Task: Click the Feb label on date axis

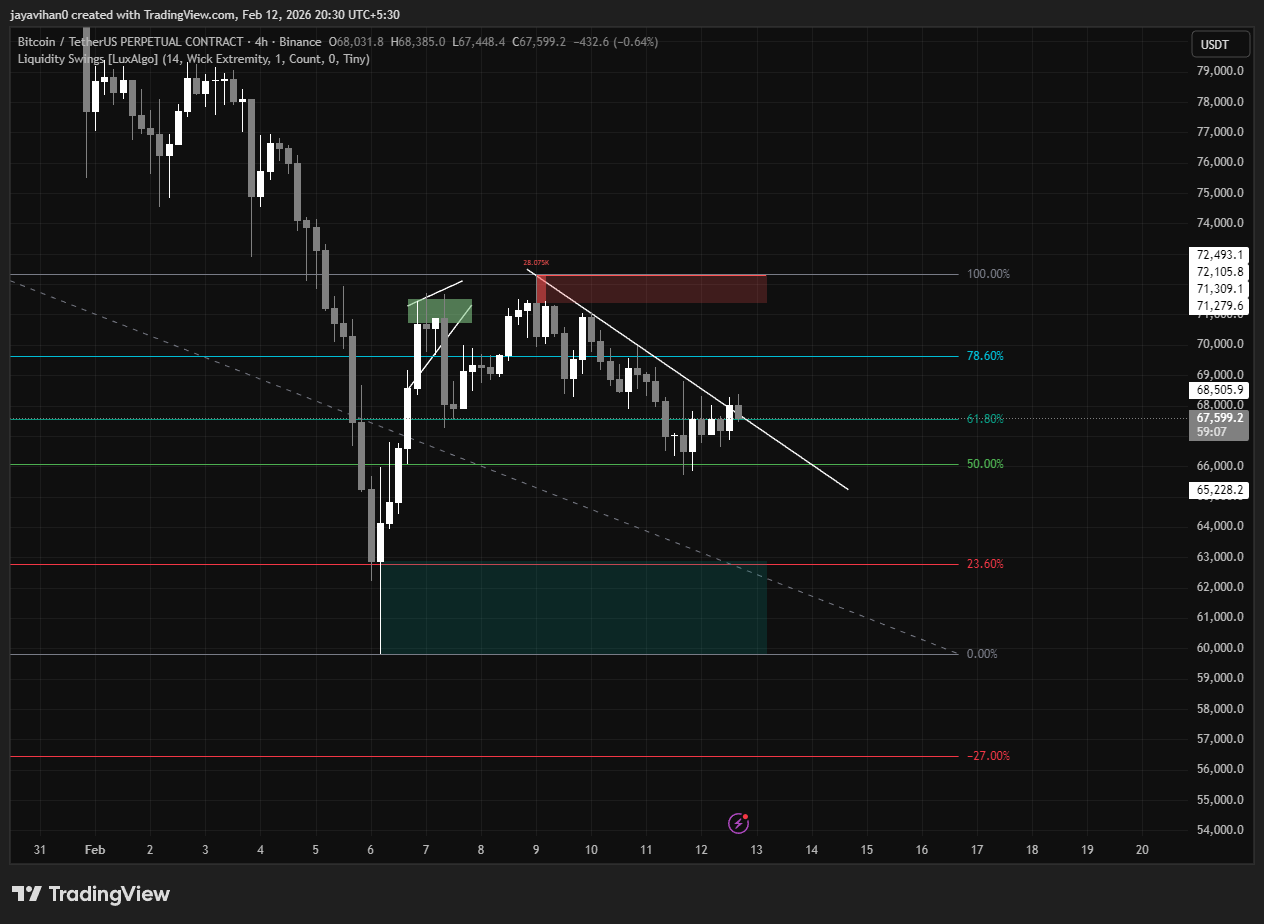Action: [95, 850]
